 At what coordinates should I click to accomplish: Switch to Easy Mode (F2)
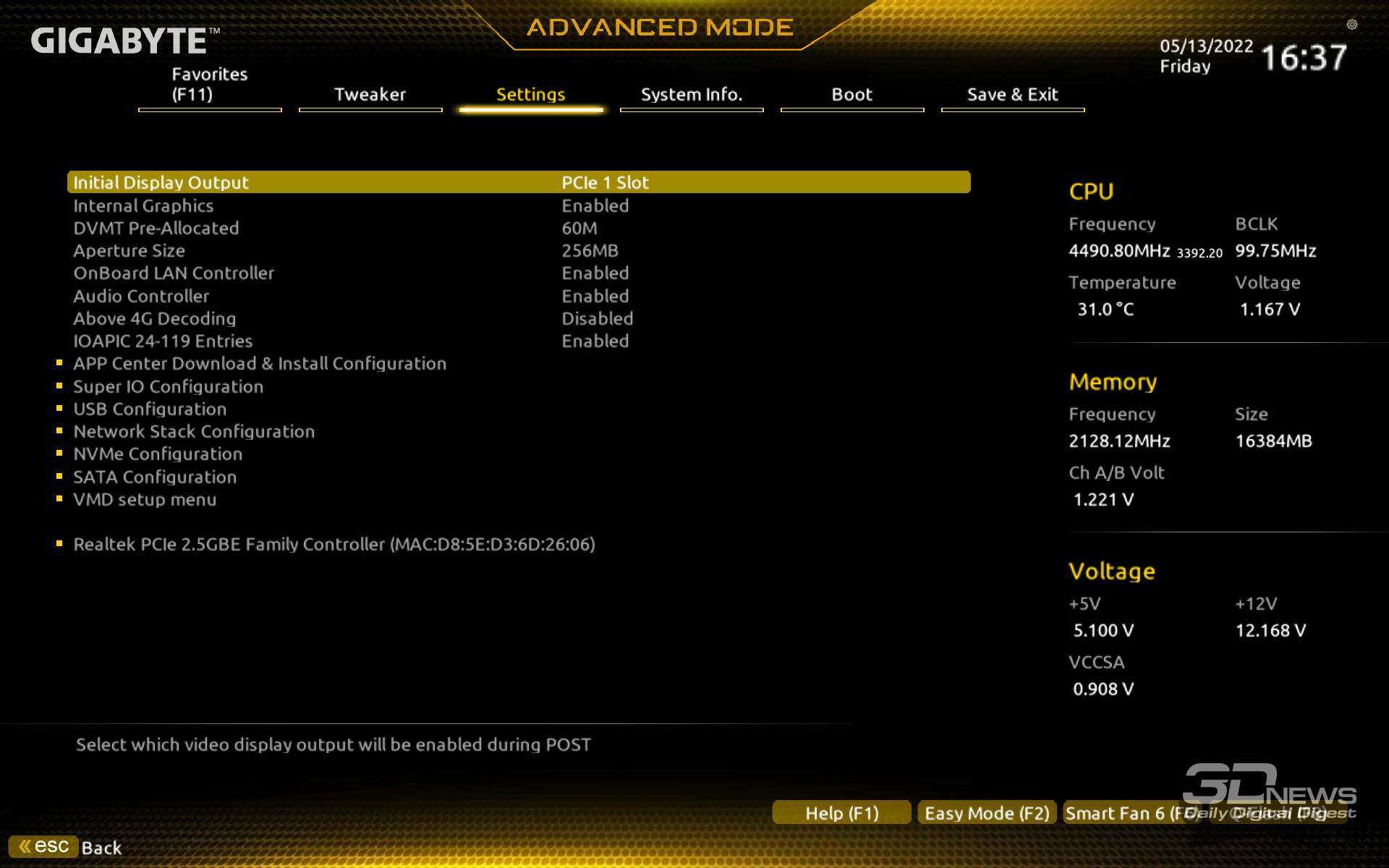[x=987, y=813]
